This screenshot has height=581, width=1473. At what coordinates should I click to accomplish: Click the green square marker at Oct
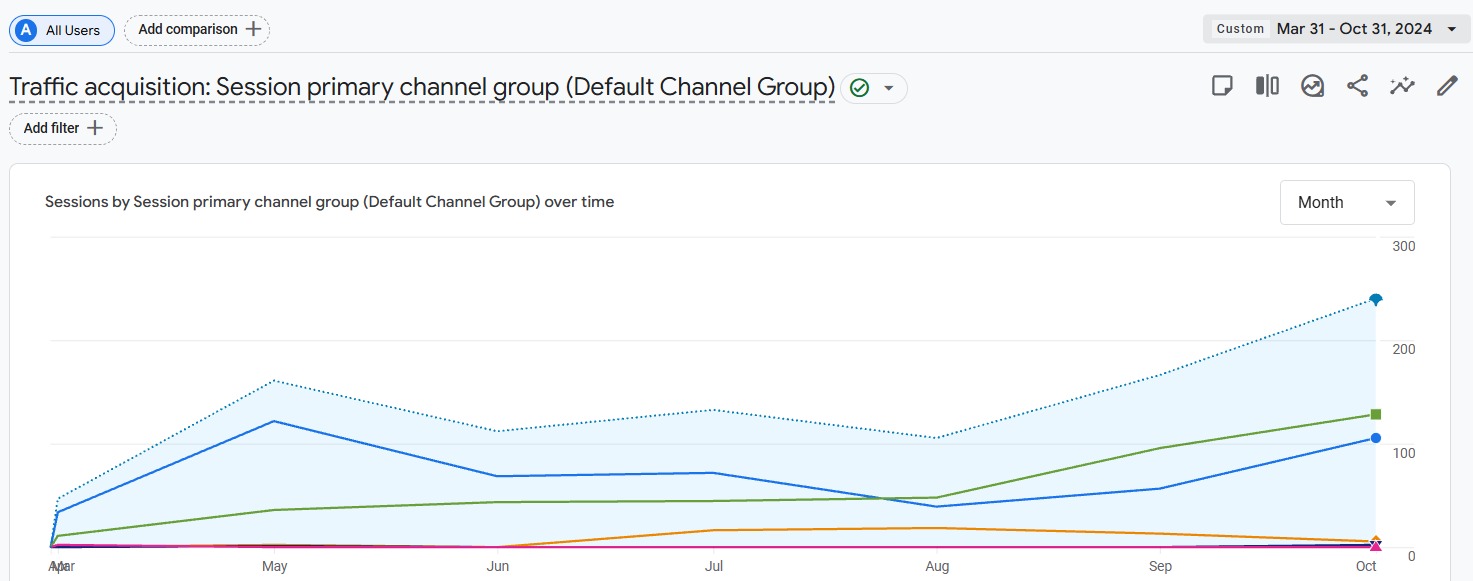(x=1376, y=414)
